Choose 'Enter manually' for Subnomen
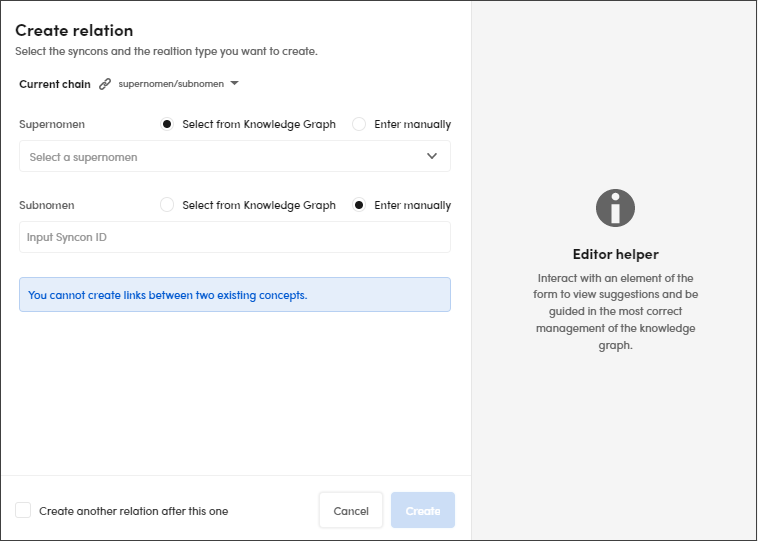 click(359, 205)
